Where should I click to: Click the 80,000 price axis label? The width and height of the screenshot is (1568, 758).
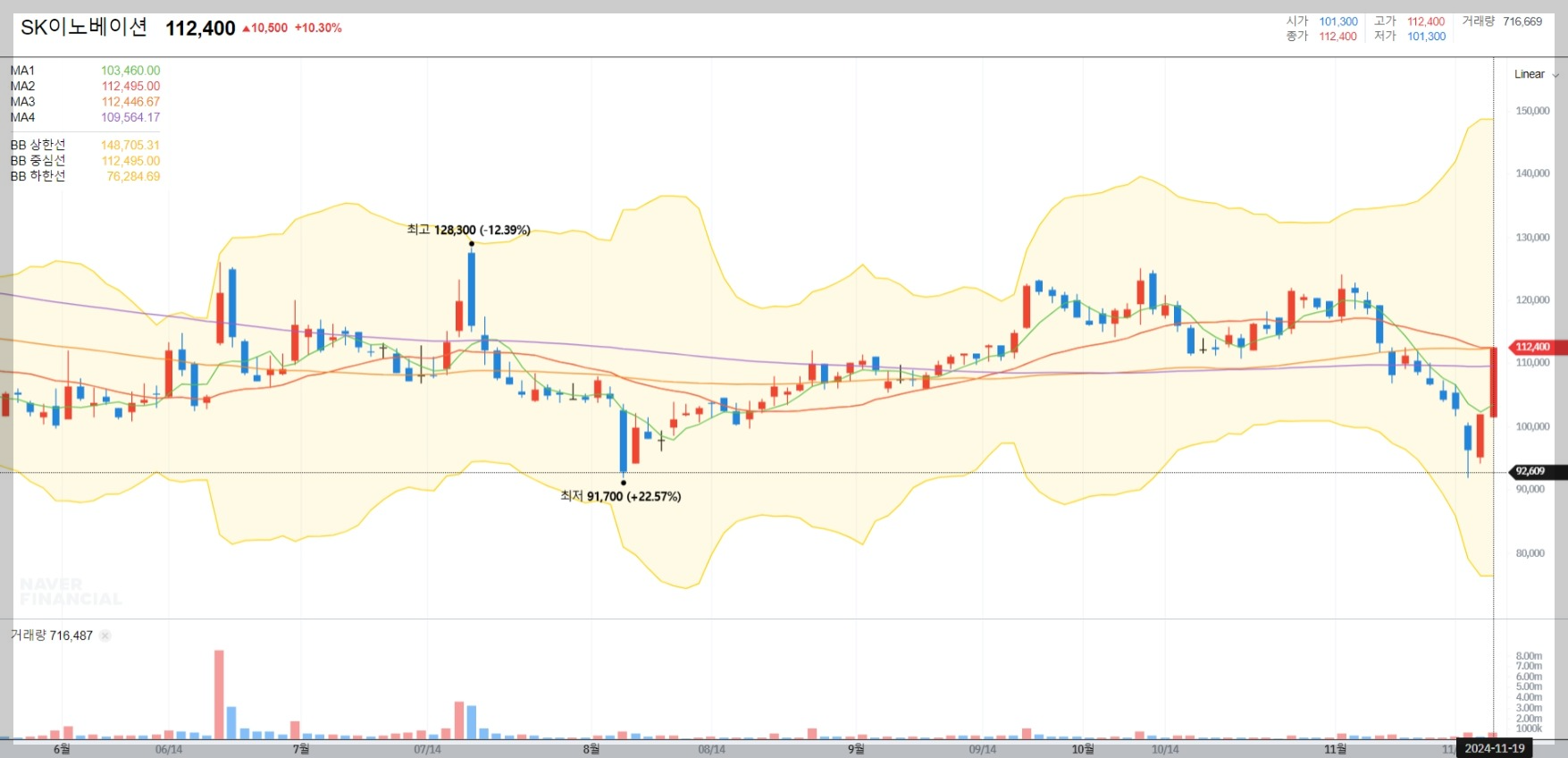coord(1530,553)
